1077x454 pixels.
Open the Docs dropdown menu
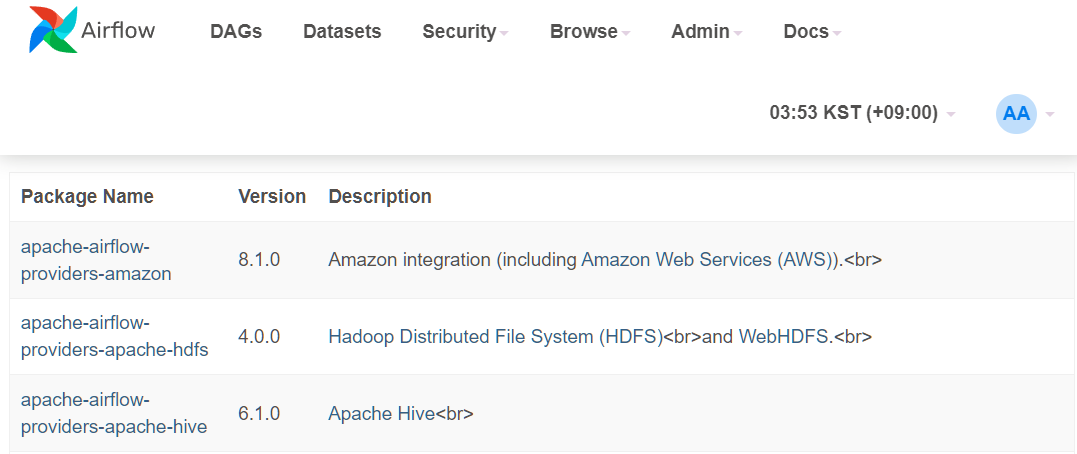(813, 32)
